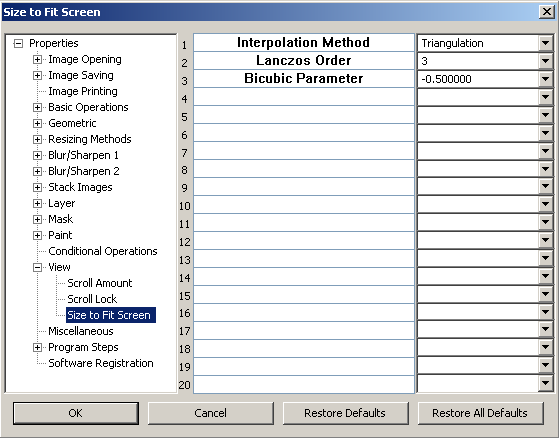The image size is (559, 438).
Task: Open the row 20 dropdown arrow
Action: click(545, 384)
